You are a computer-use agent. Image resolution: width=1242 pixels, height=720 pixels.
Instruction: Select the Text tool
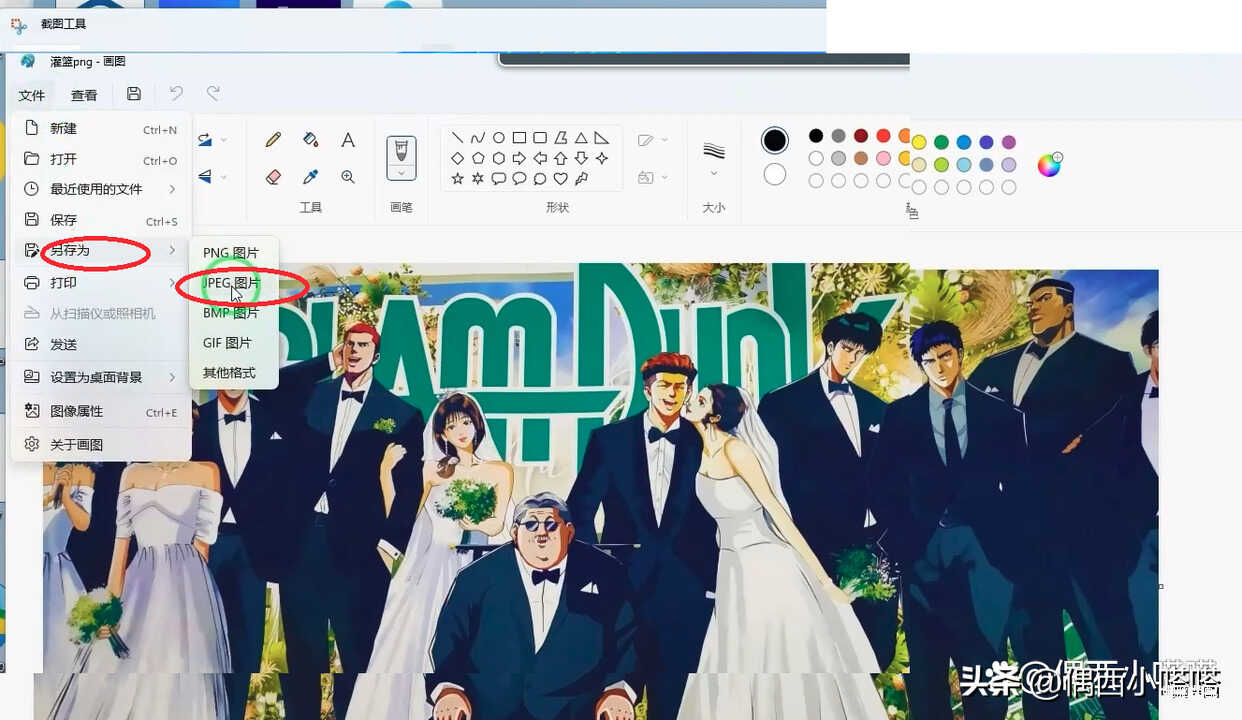[x=348, y=140]
